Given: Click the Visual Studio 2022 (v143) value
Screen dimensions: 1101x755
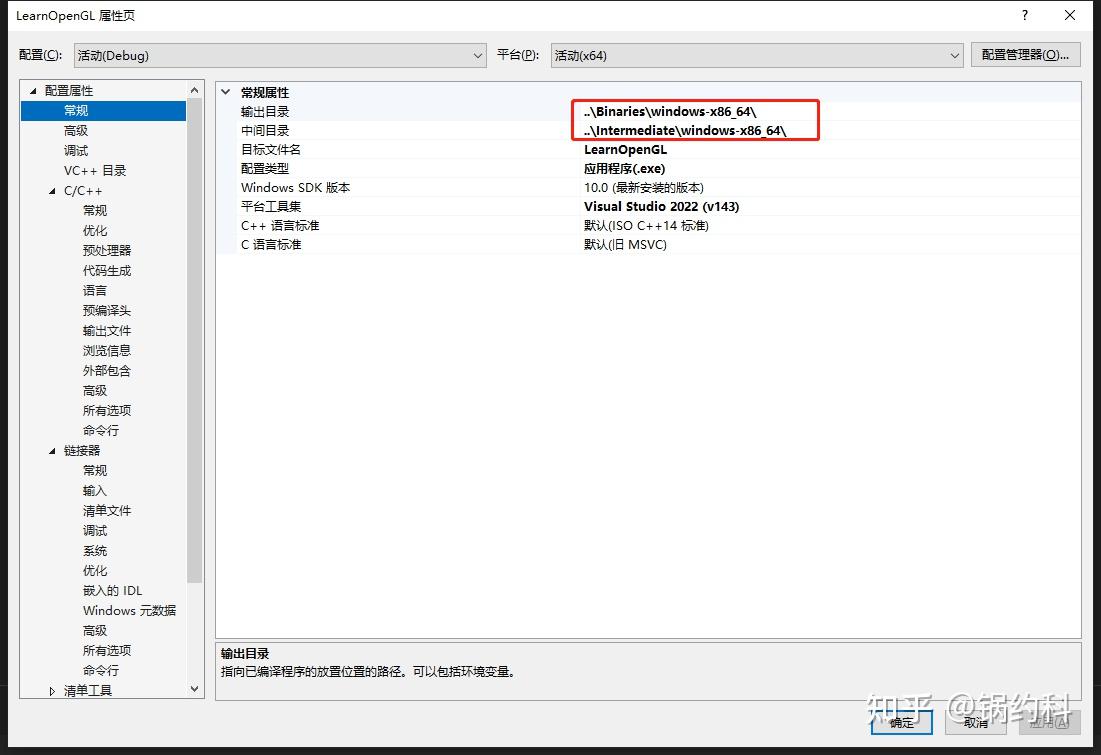Looking at the screenshot, I should (661, 206).
